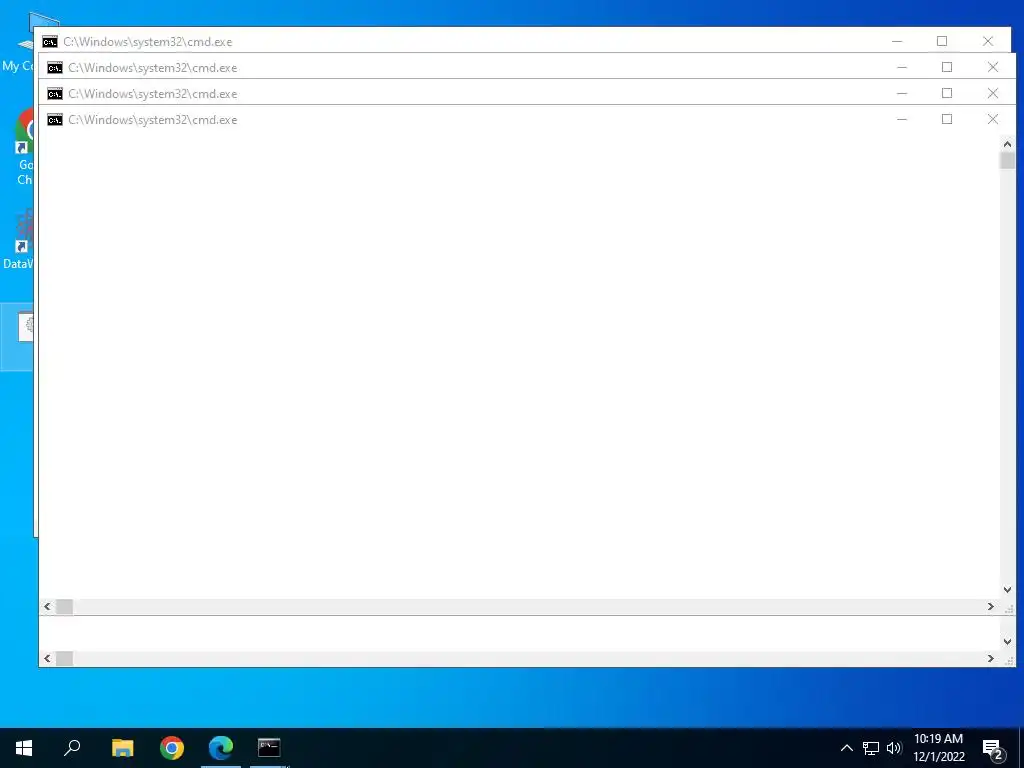
Task: Click title text of rearmost cmd.exe window
Action: tap(148, 42)
